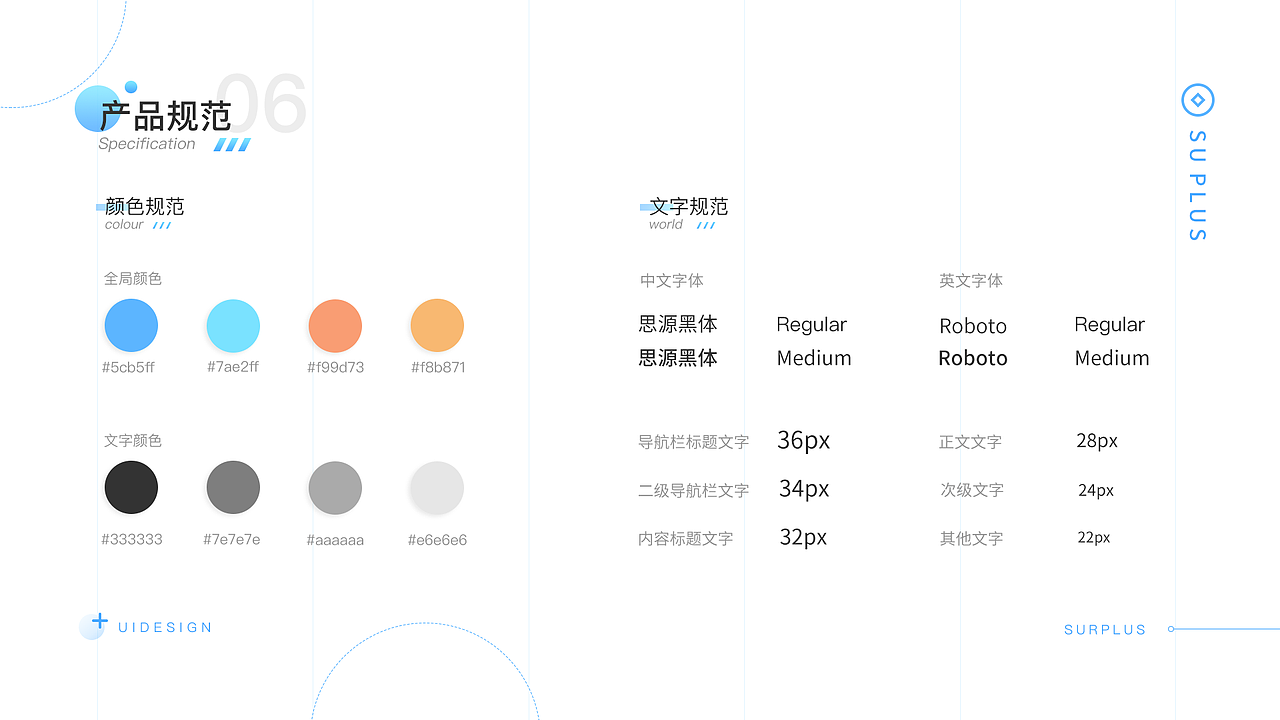Select the 思源黑体 Regular font label
The image size is (1280, 720).
pyautogui.click(x=678, y=324)
